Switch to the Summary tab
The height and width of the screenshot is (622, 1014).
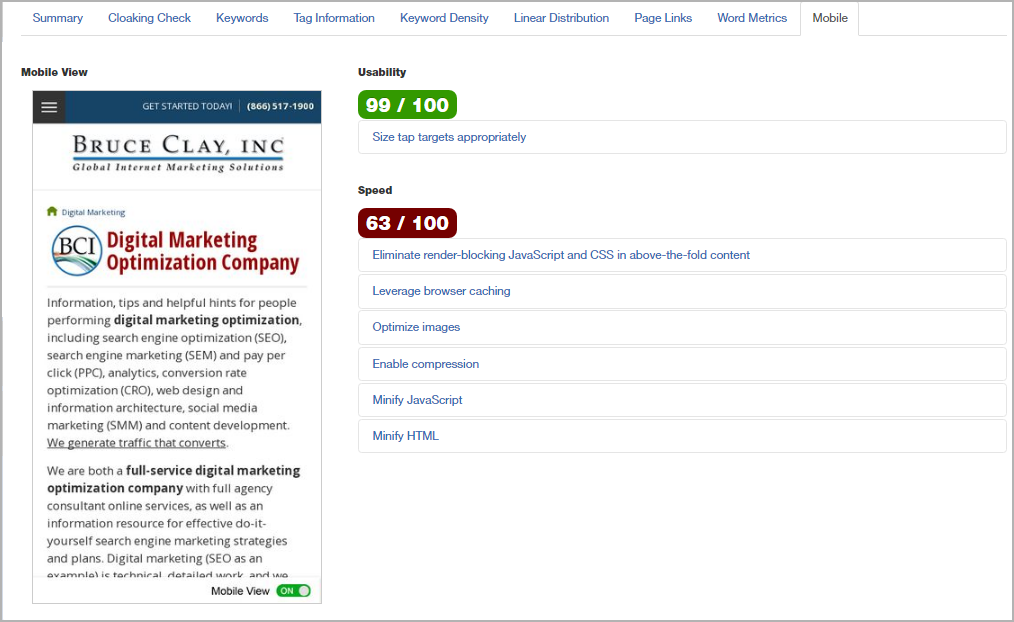[58, 18]
